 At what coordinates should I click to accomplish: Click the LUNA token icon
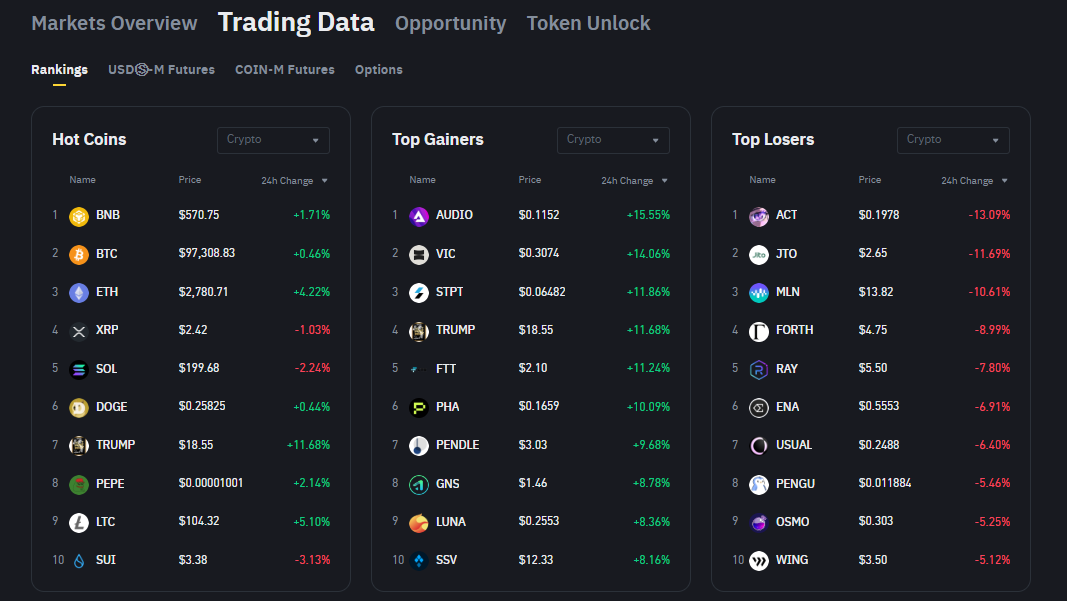[x=419, y=522]
